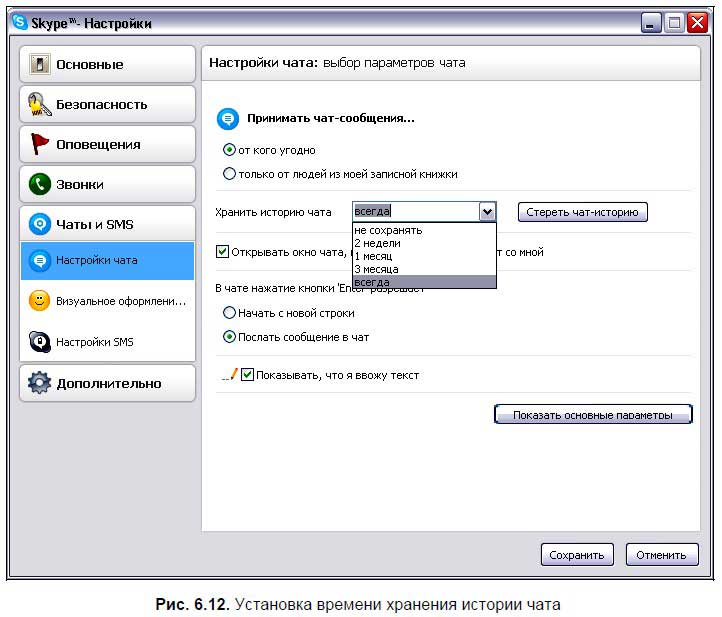Open the Настройки чата section
This screenshot has width=722, height=617.
coord(97,261)
